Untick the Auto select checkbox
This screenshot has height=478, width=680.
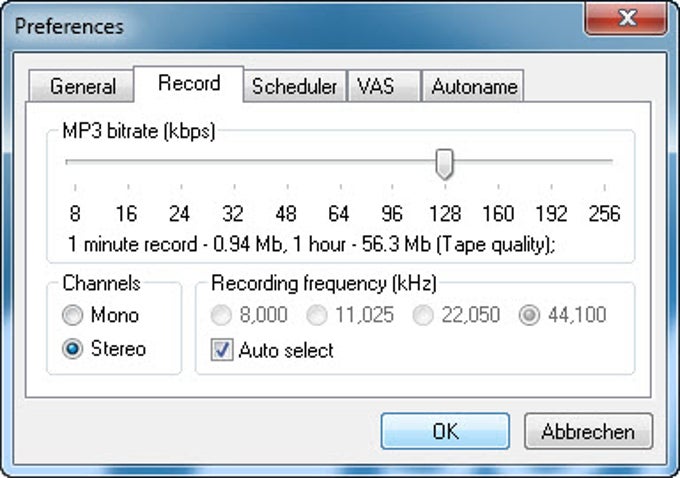tap(222, 350)
